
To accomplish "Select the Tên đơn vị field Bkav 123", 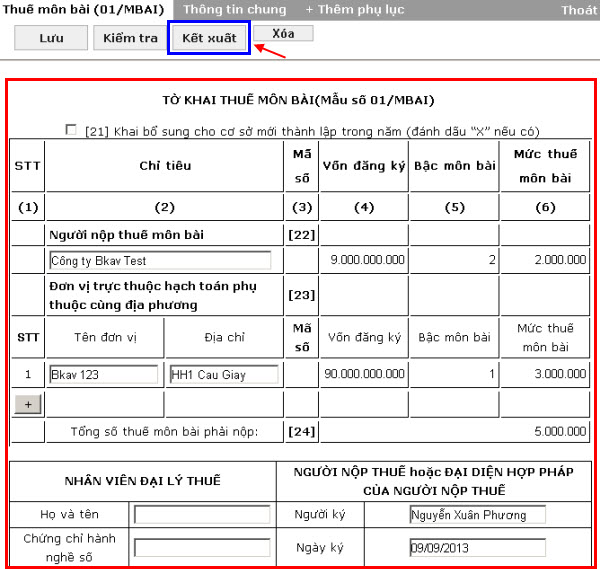I will point(104,375).
